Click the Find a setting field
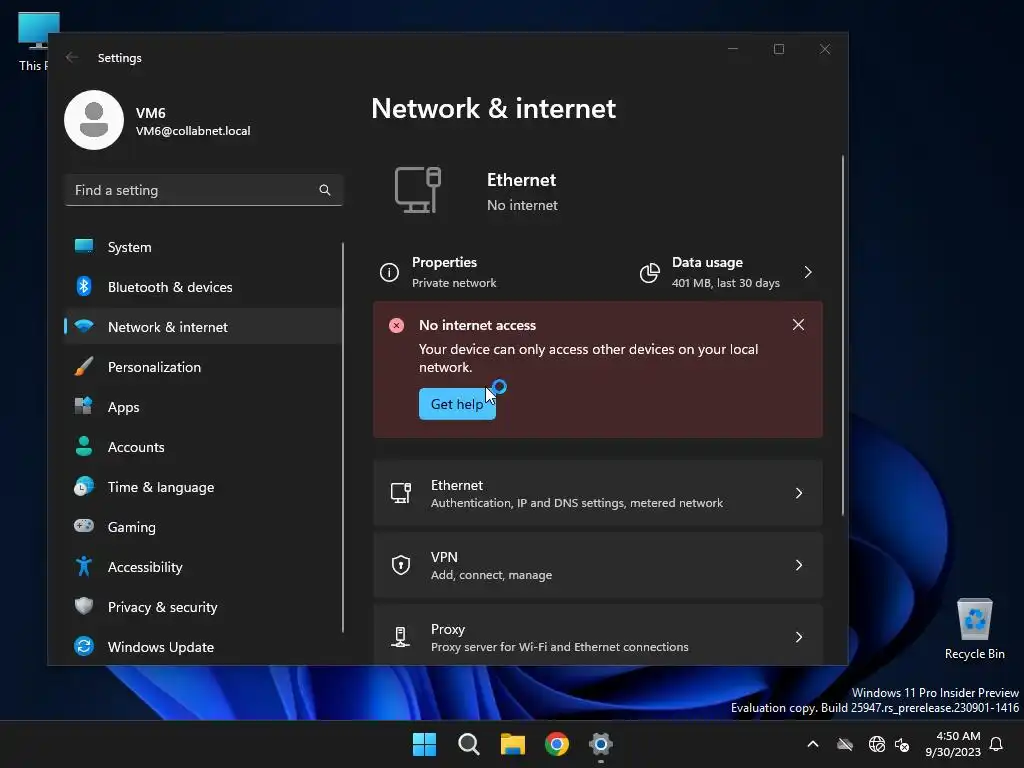The height and width of the screenshot is (768, 1024). click(x=204, y=190)
